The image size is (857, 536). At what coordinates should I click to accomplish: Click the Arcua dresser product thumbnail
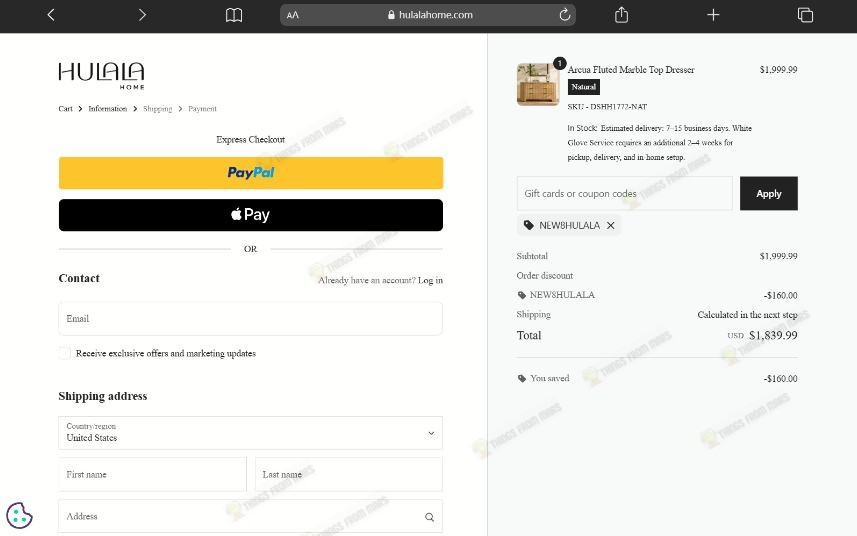538,84
